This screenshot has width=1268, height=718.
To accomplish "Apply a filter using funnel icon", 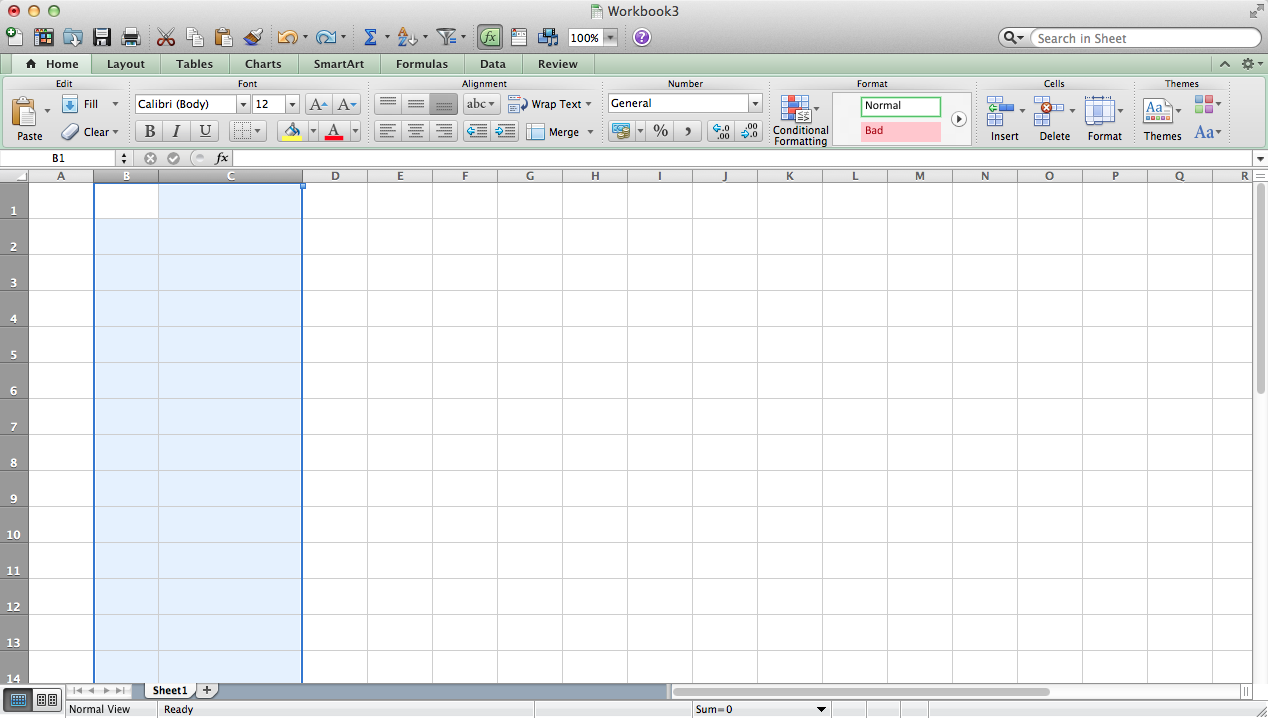I will (x=446, y=37).
